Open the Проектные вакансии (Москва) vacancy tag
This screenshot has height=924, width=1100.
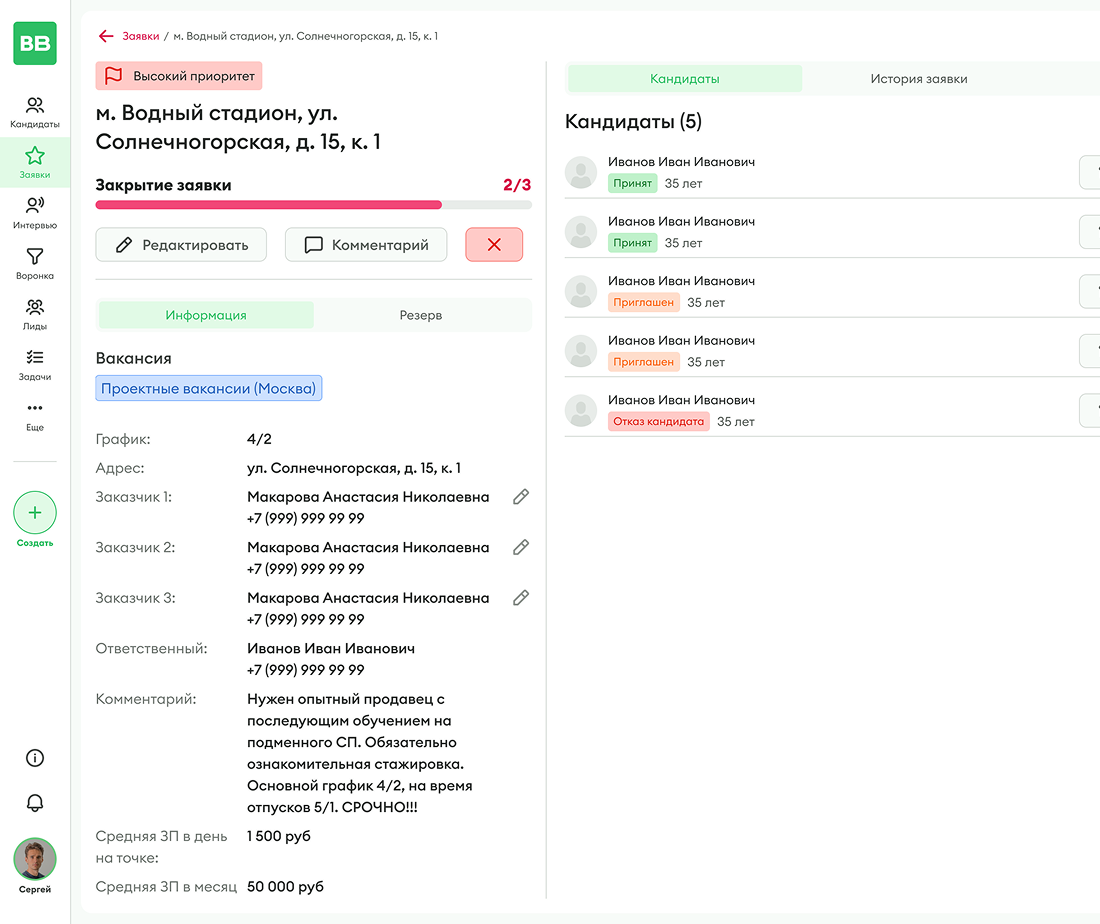click(x=209, y=388)
